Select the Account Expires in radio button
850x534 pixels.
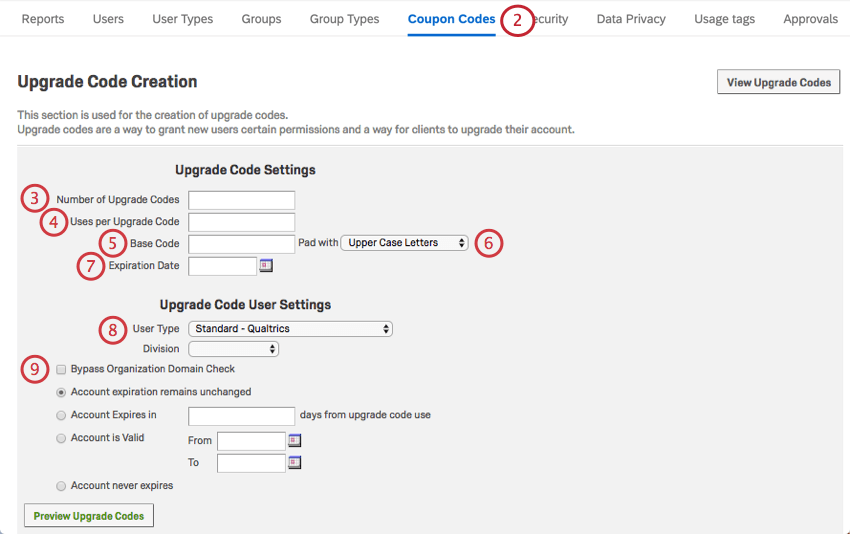coord(62,415)
